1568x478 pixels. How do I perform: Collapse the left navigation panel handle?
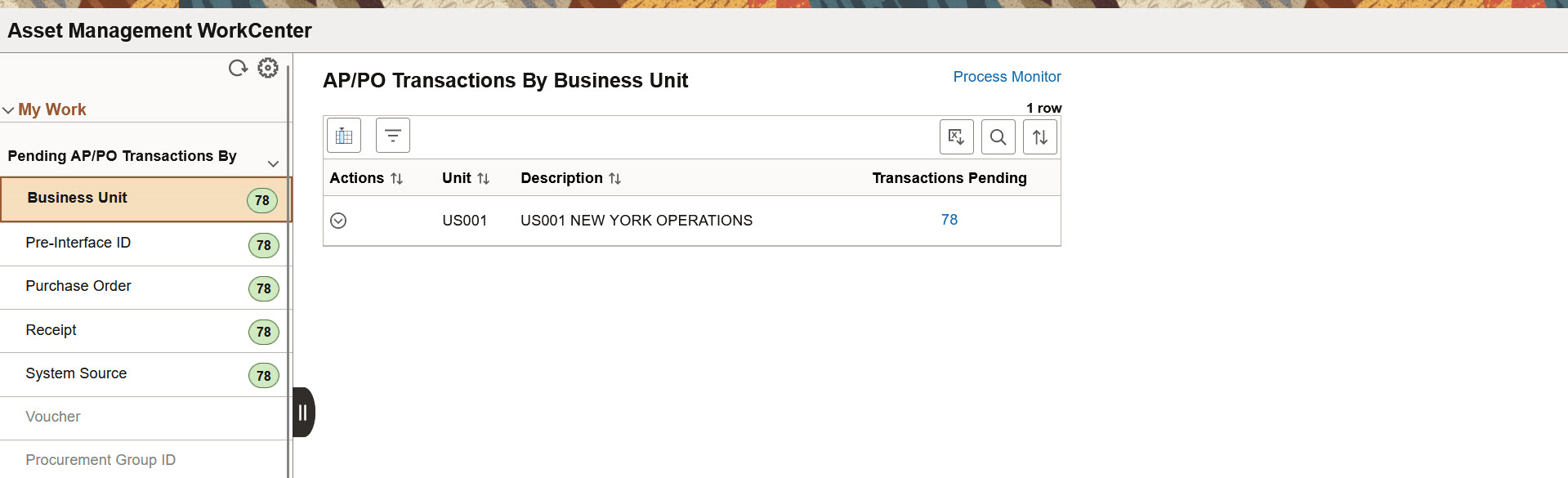302,413
